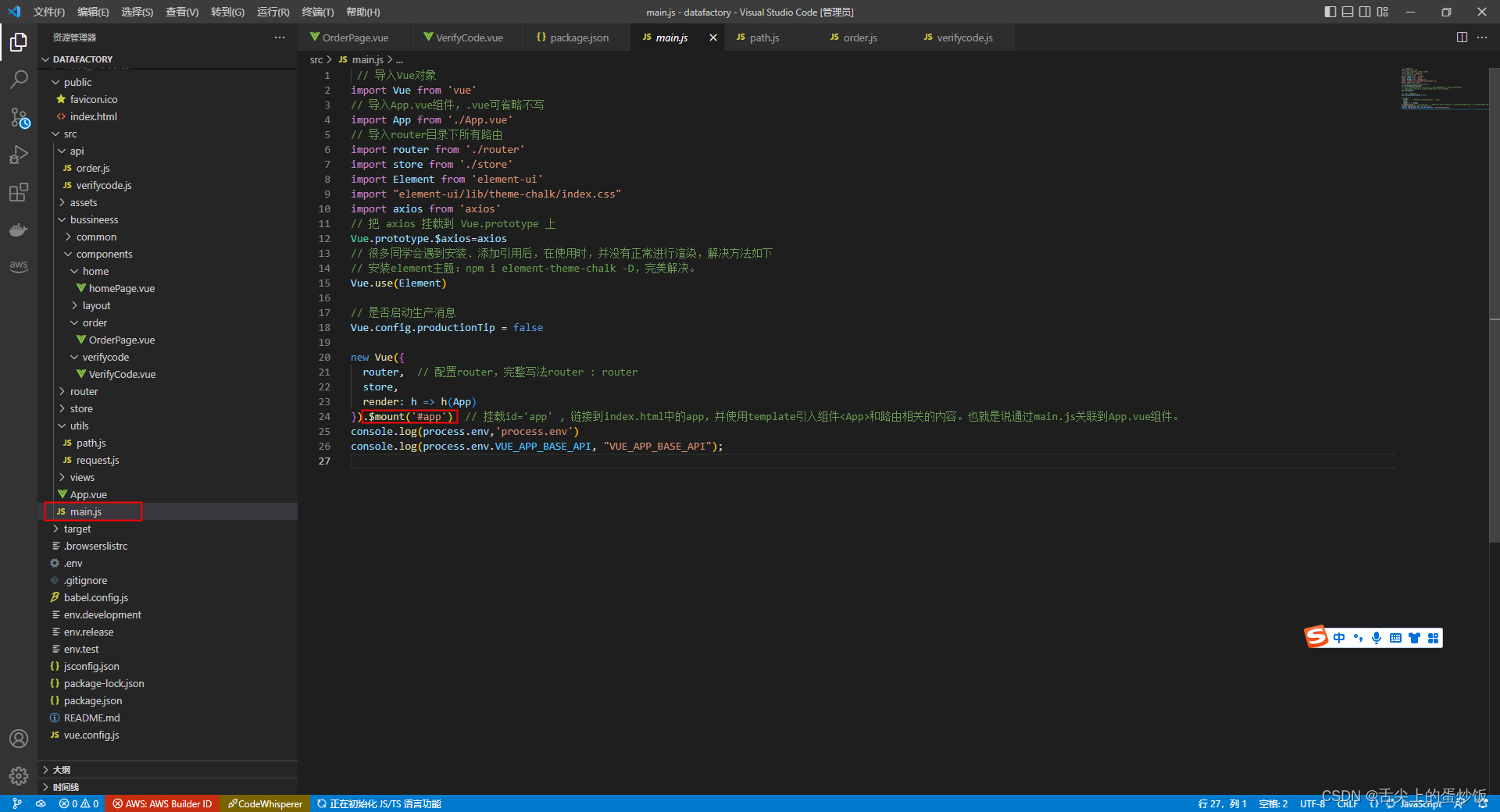1500x812 pixels.
Task: Open explorer views and more actions ellipsis
Action: coord(280,37)
